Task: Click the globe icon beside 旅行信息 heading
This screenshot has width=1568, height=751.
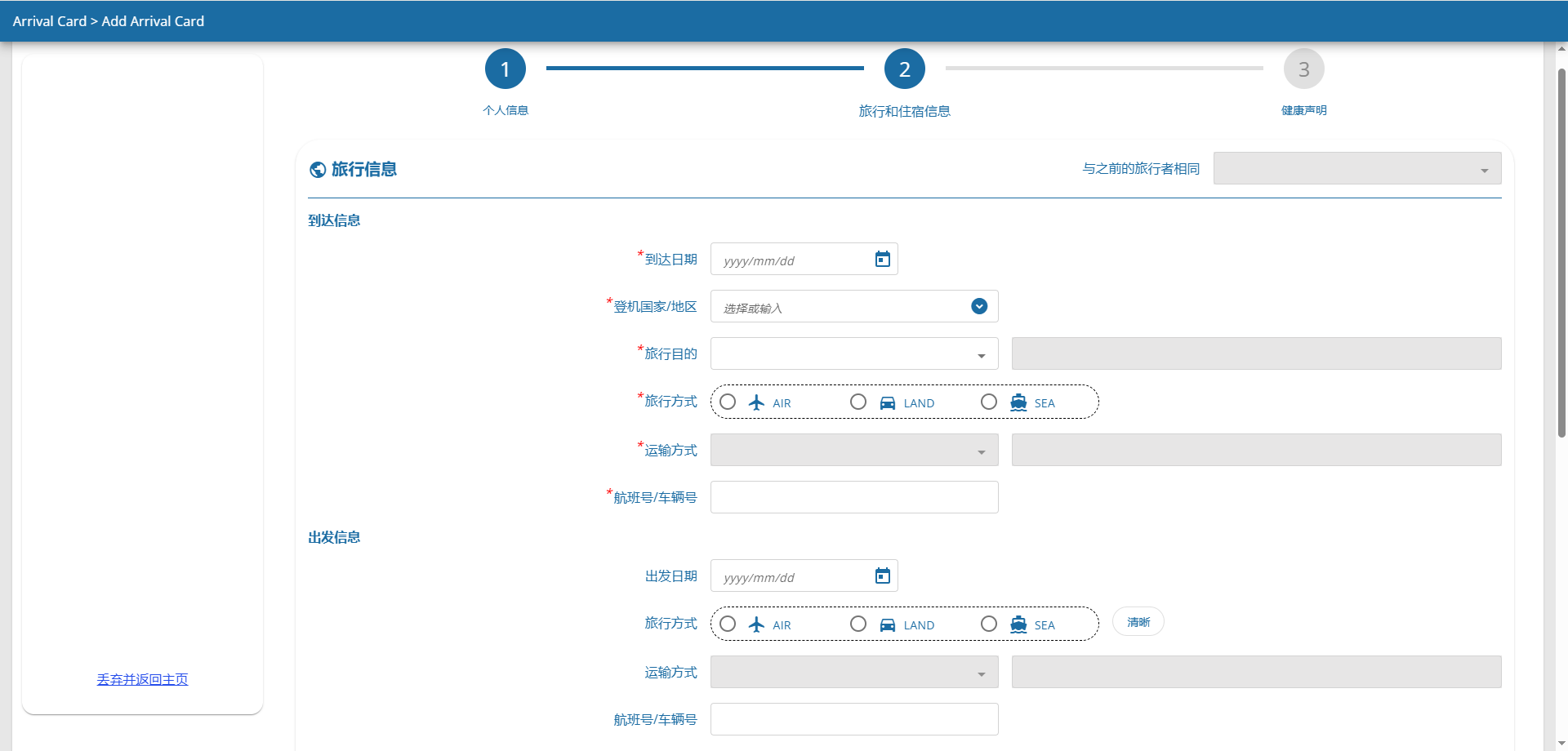Action: pos(318,170)
